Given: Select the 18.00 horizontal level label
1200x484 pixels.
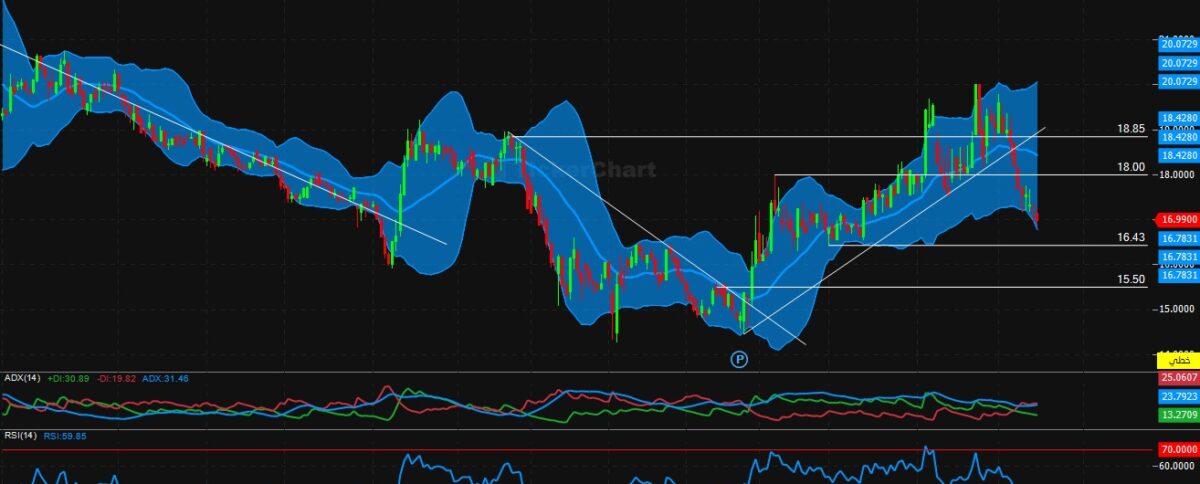Looking at the screenshot, I should click(x=1132, y=168).
